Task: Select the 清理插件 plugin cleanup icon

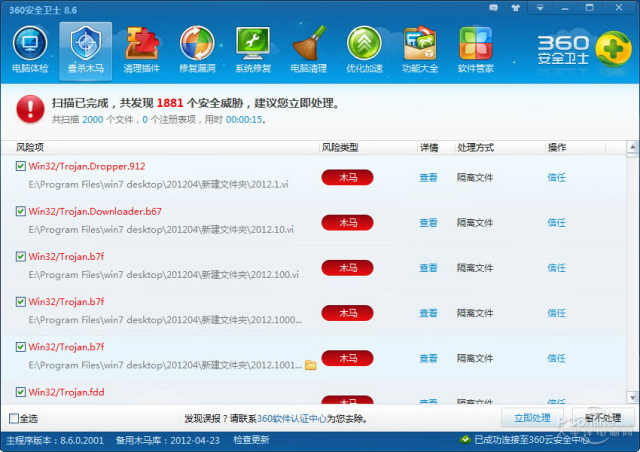Action: click(141, 50)
